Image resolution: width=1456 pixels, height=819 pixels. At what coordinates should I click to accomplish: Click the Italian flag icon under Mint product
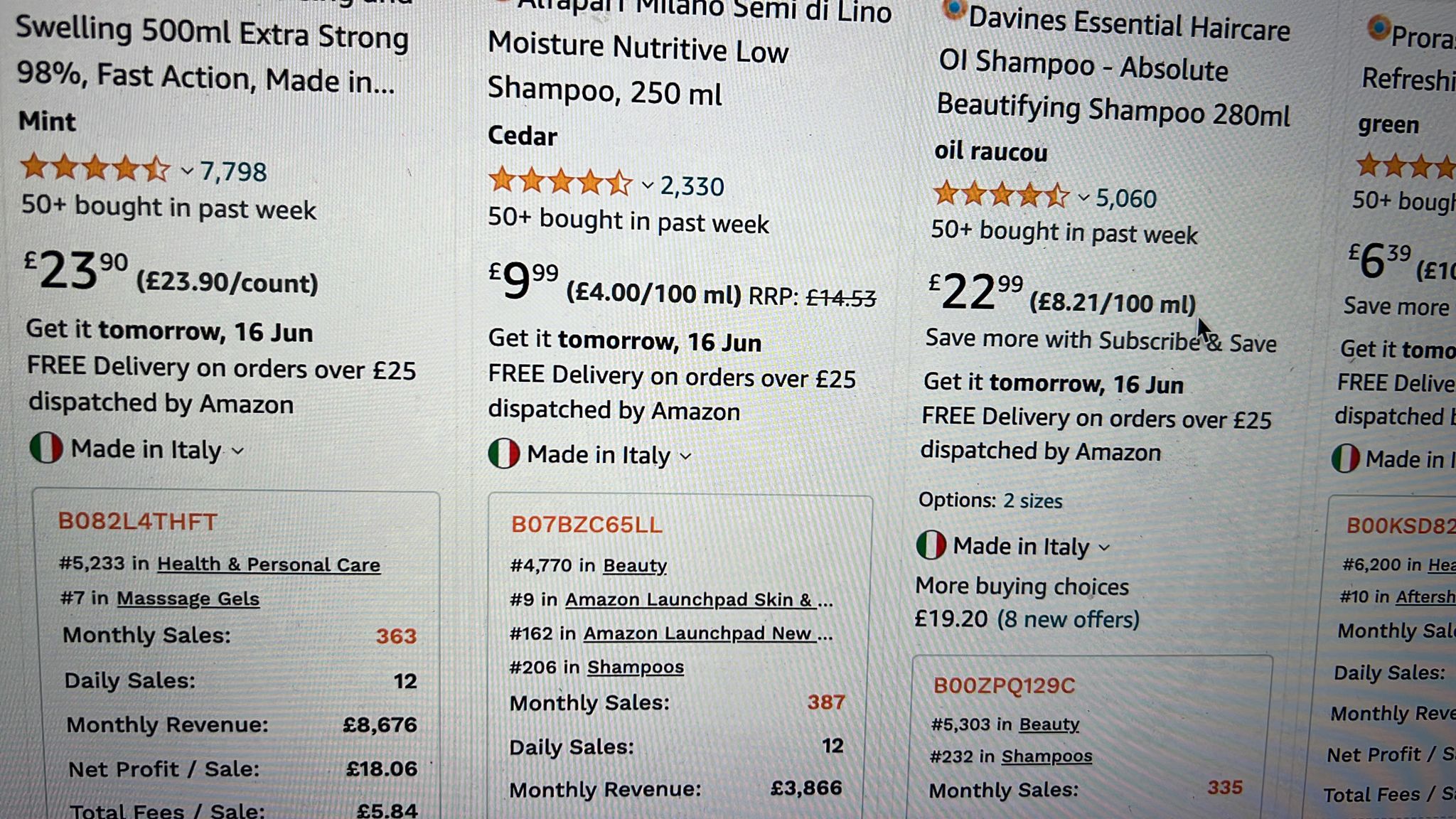click(x=46, y=449)
